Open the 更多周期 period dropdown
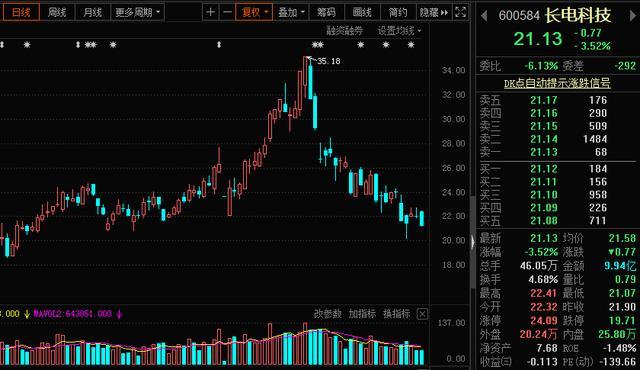Viewport: 640px width, 370px height. 138,12
